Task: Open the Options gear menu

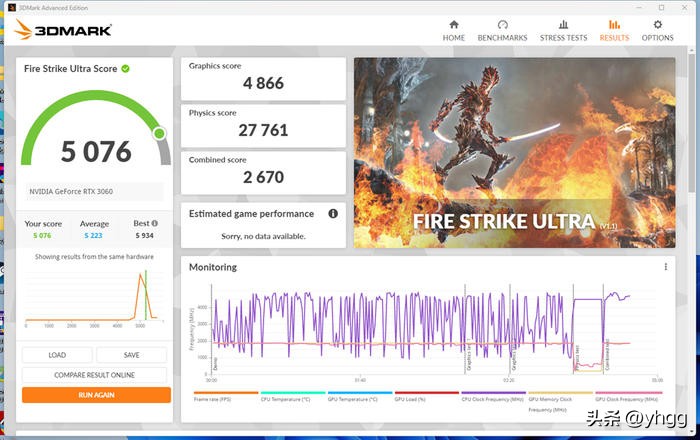Action: [x=657, y=30]
